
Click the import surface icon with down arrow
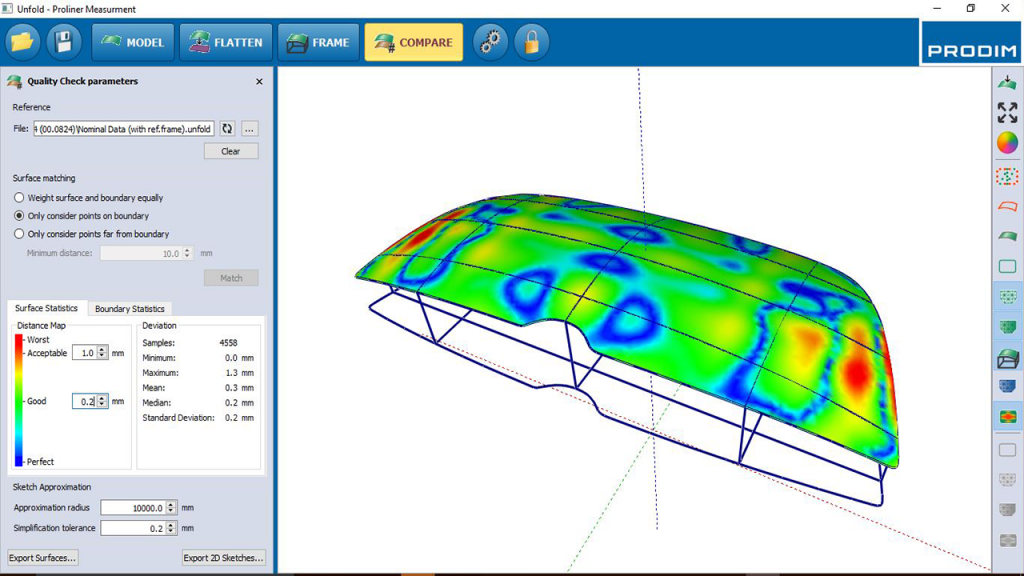1007,82
